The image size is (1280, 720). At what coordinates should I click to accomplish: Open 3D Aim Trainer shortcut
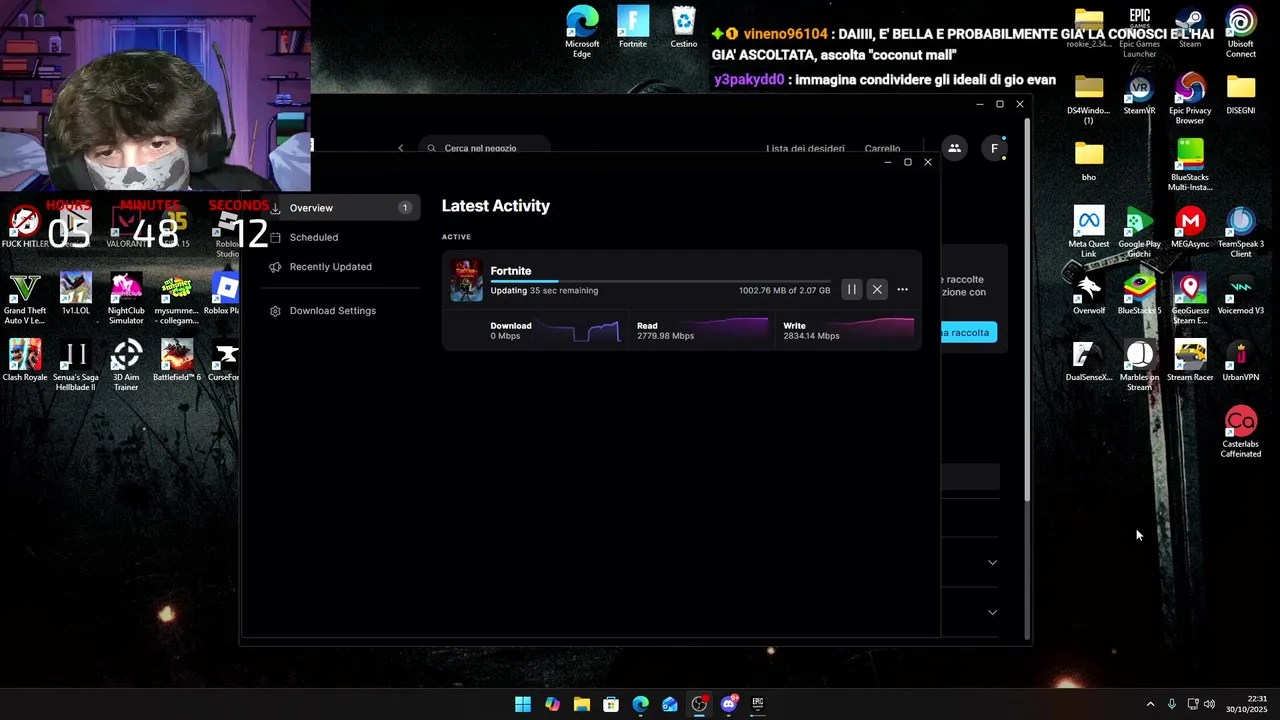(x=126, y=366)
